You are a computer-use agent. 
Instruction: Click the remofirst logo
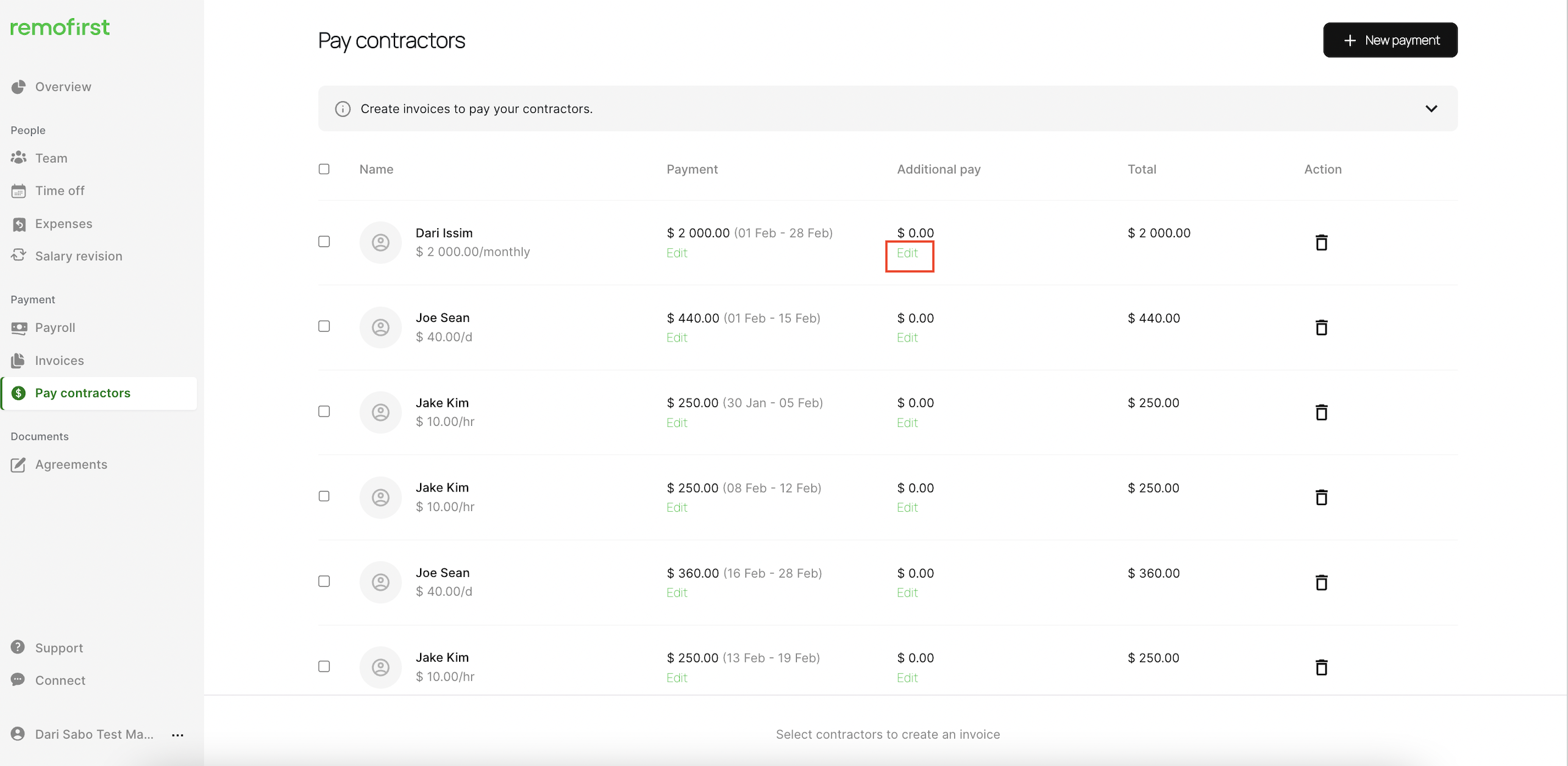click(60, 27)
